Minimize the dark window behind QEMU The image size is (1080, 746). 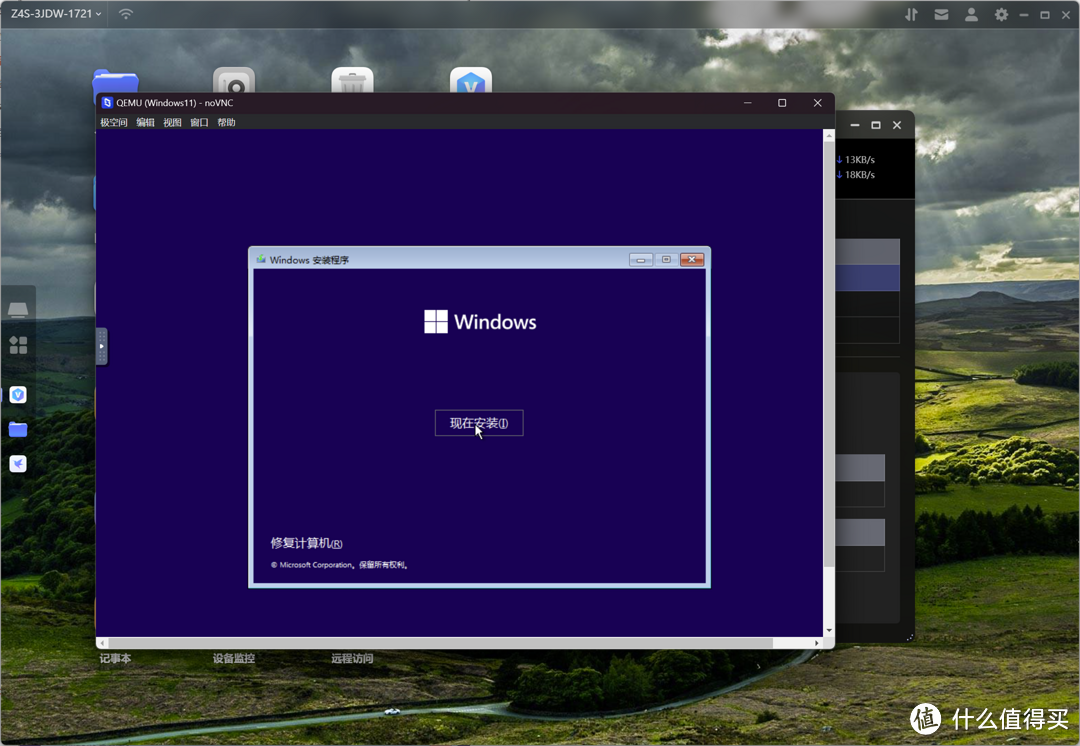[x=855, y=125]
